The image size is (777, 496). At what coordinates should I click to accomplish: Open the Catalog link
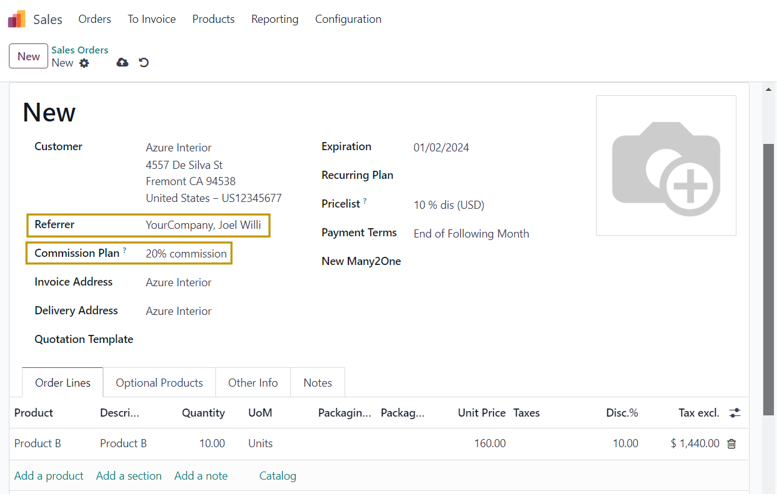pos(277,476)
